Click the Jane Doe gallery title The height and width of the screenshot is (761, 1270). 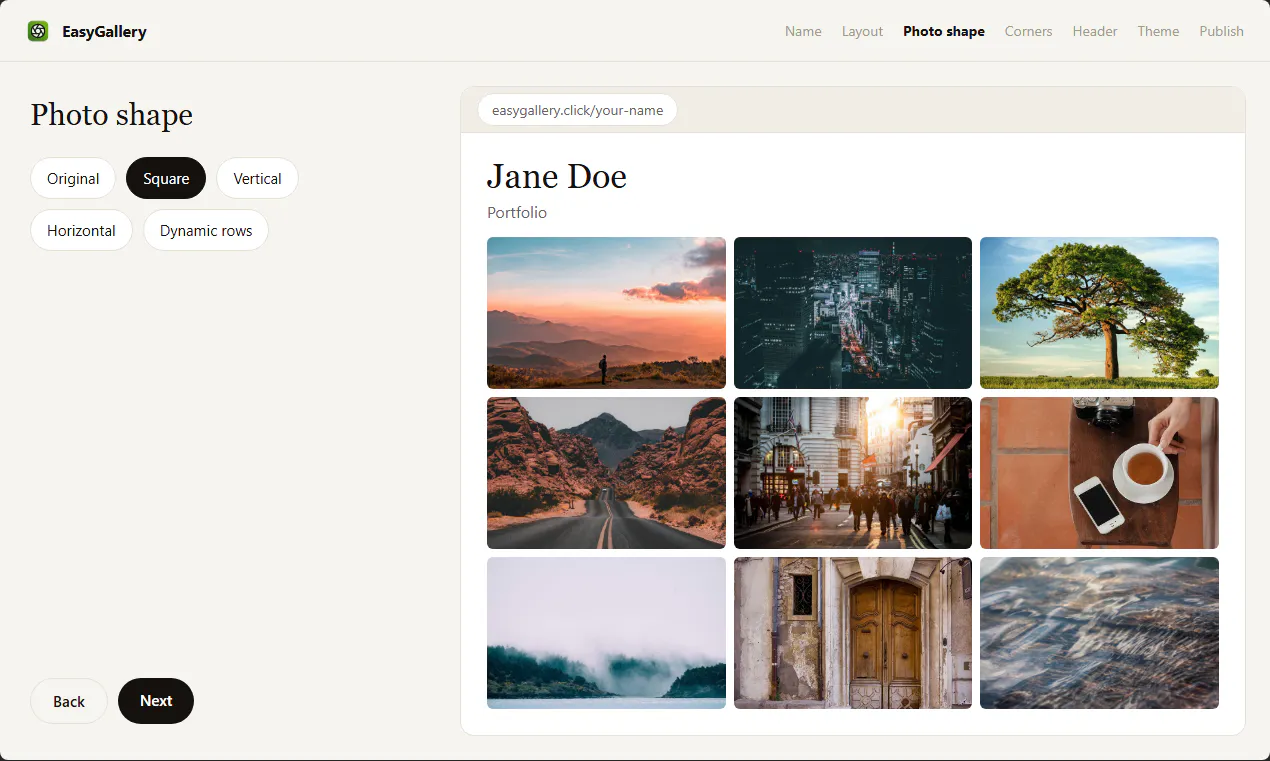pyautogui.click(x=557, y=176)
